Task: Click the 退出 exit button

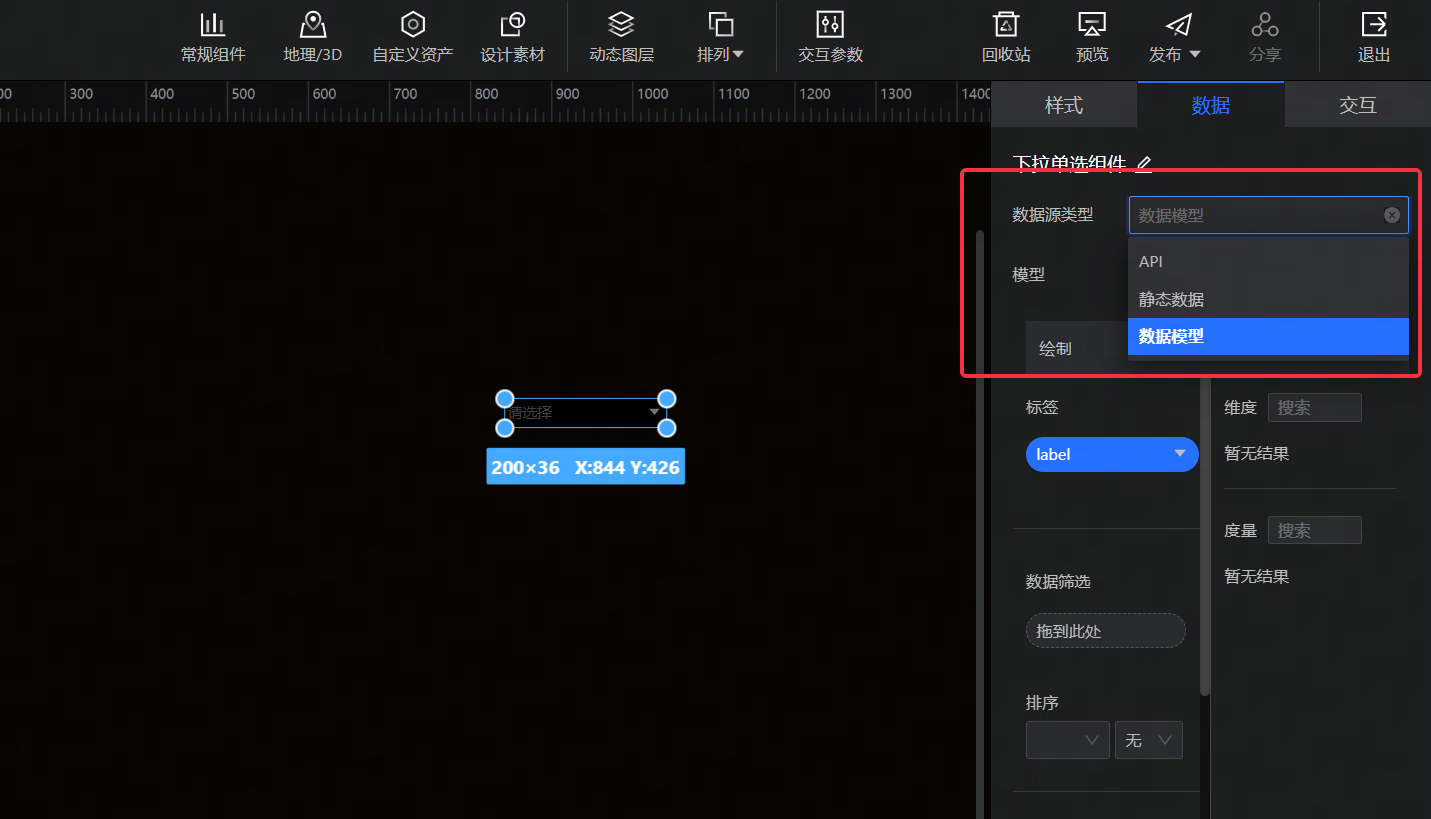Action: (x=1373, y=37)
